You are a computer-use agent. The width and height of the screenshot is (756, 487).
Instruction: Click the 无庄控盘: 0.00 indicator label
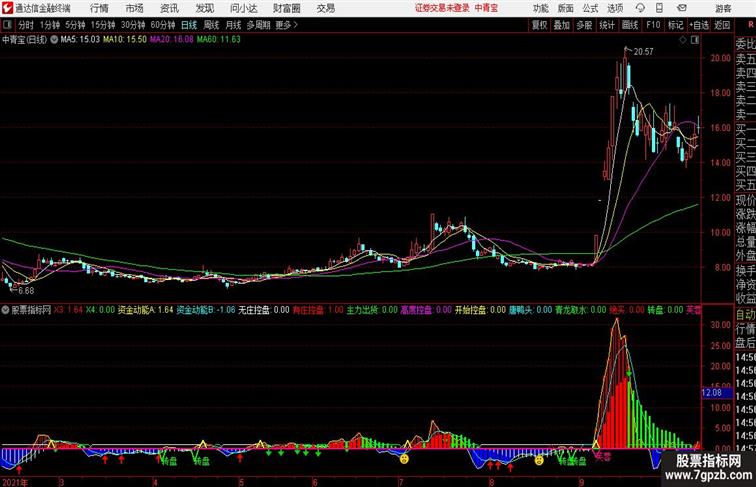tap(264, 310)
